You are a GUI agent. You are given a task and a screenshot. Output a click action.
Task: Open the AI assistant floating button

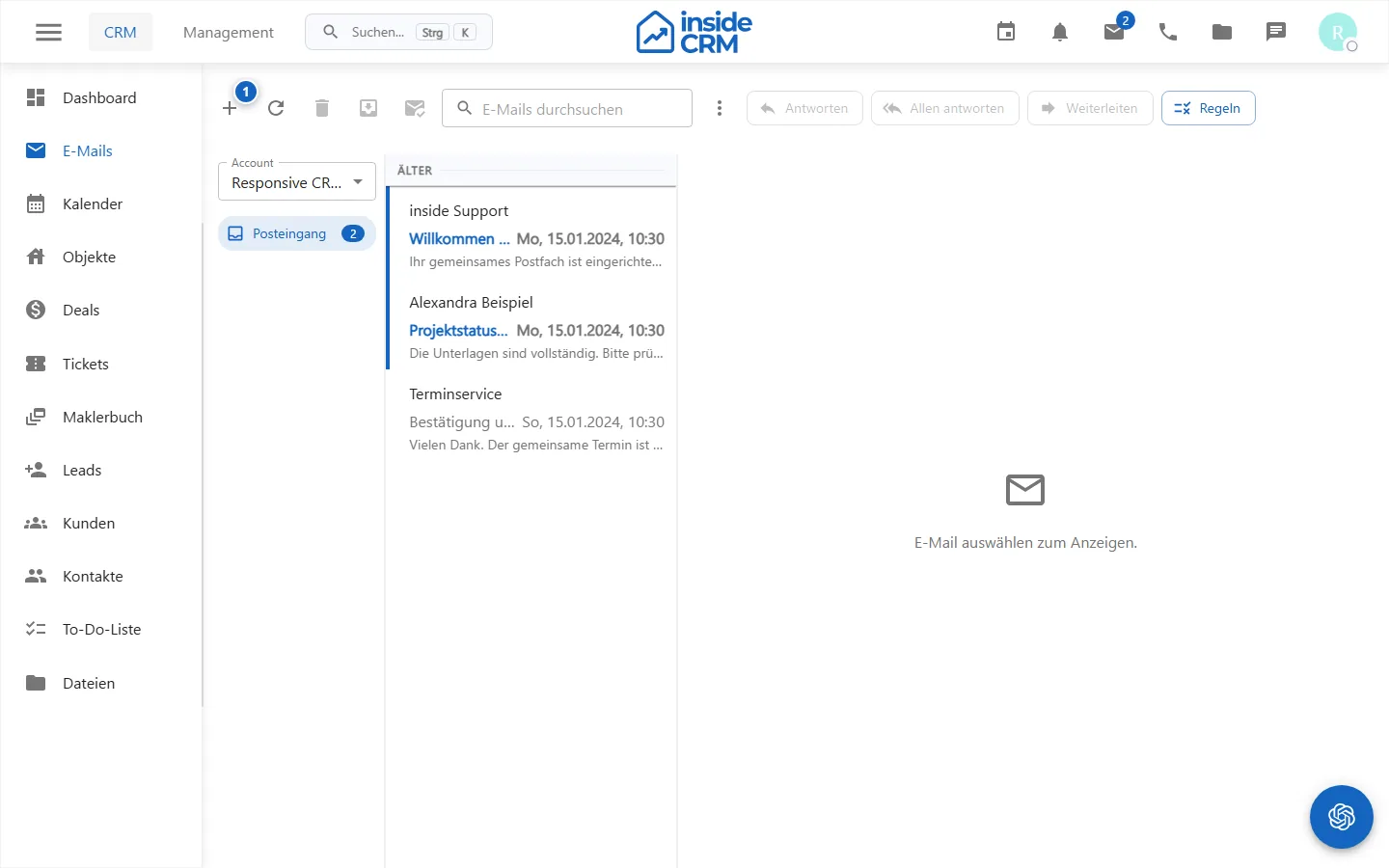point(1342,817)
